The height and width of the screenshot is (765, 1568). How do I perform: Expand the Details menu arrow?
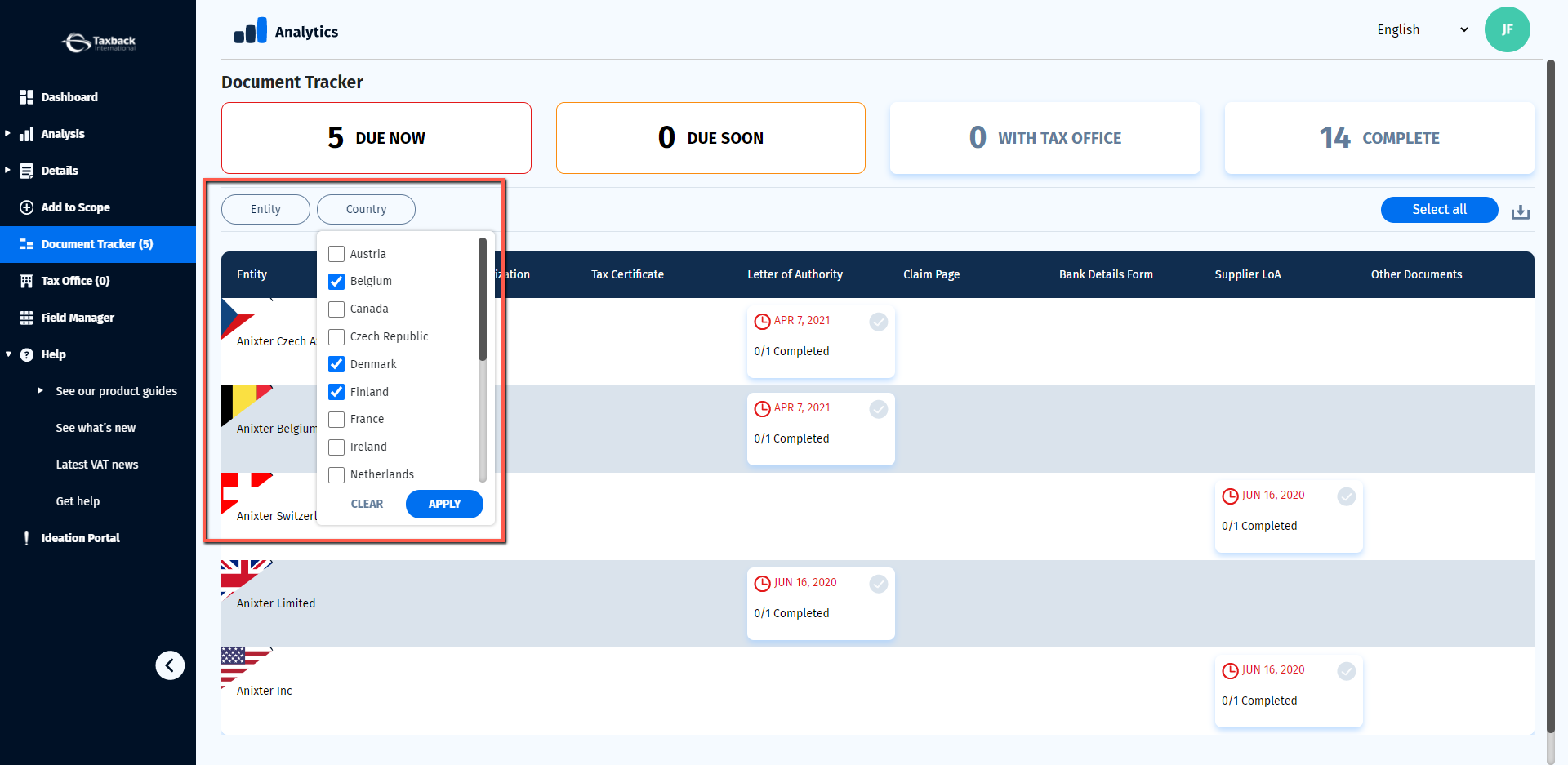click(8, 170)
